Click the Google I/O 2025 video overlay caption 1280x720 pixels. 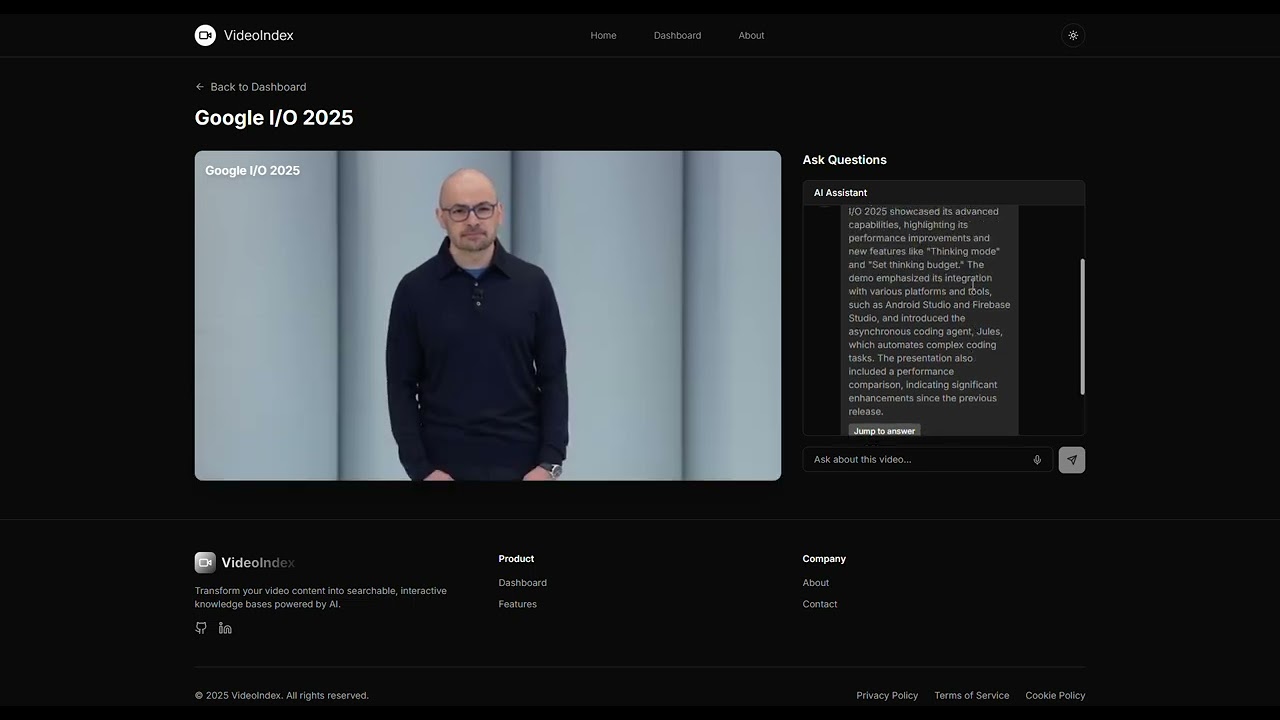(252, 171)
